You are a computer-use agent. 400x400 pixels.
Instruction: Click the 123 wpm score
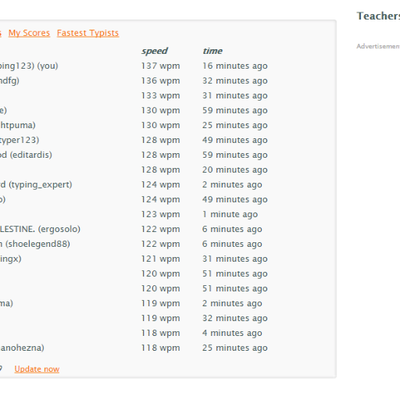160,214
